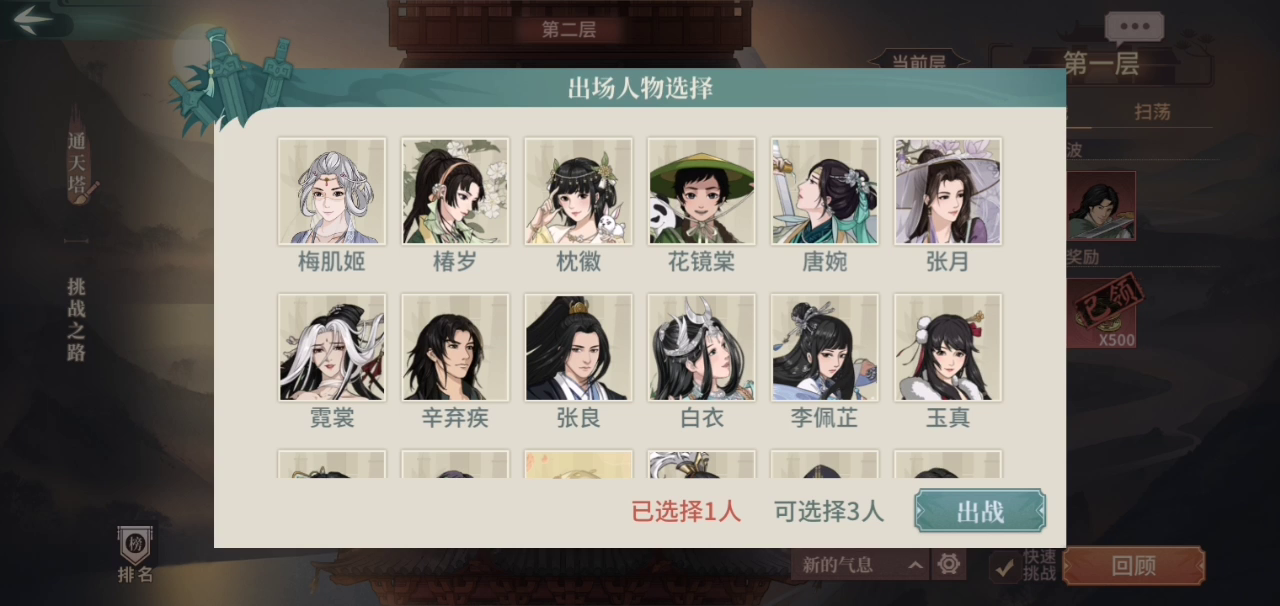The image size is (1280, 606).
Task: Choose the 唐婉 character portrait
Action: pos(824,191)
